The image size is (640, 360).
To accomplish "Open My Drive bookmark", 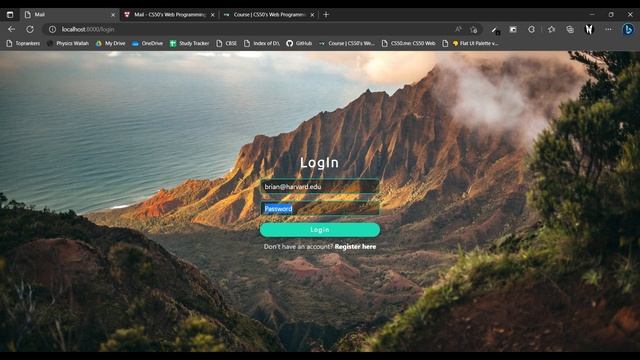I will click(x=111, y=43).
